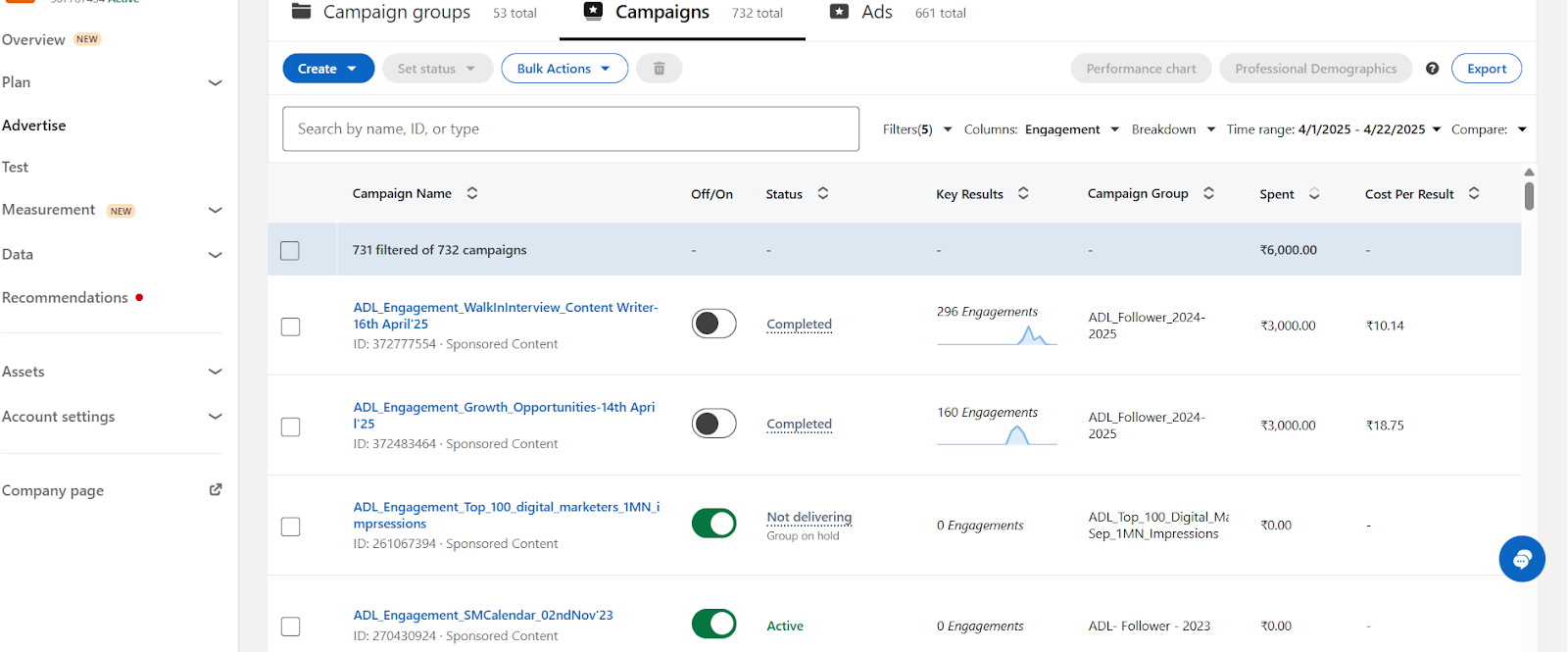Sort by Key Results arrows

[x=1023, y=193]
